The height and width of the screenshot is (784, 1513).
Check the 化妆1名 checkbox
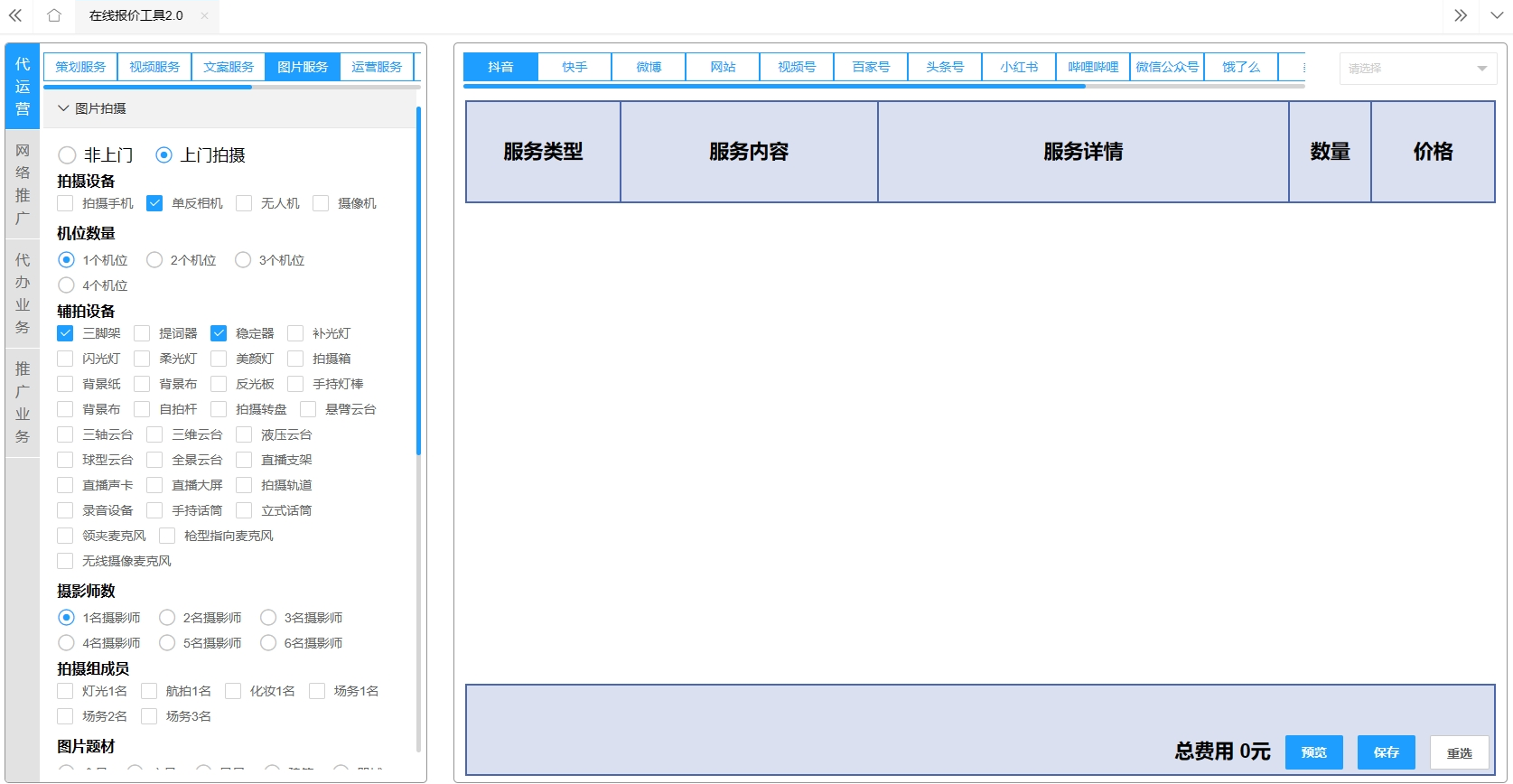click(x=233, y=691)
